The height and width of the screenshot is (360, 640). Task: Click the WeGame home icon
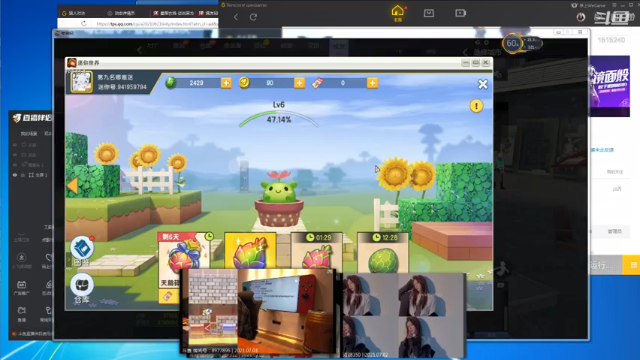click(x=397, y=13)
